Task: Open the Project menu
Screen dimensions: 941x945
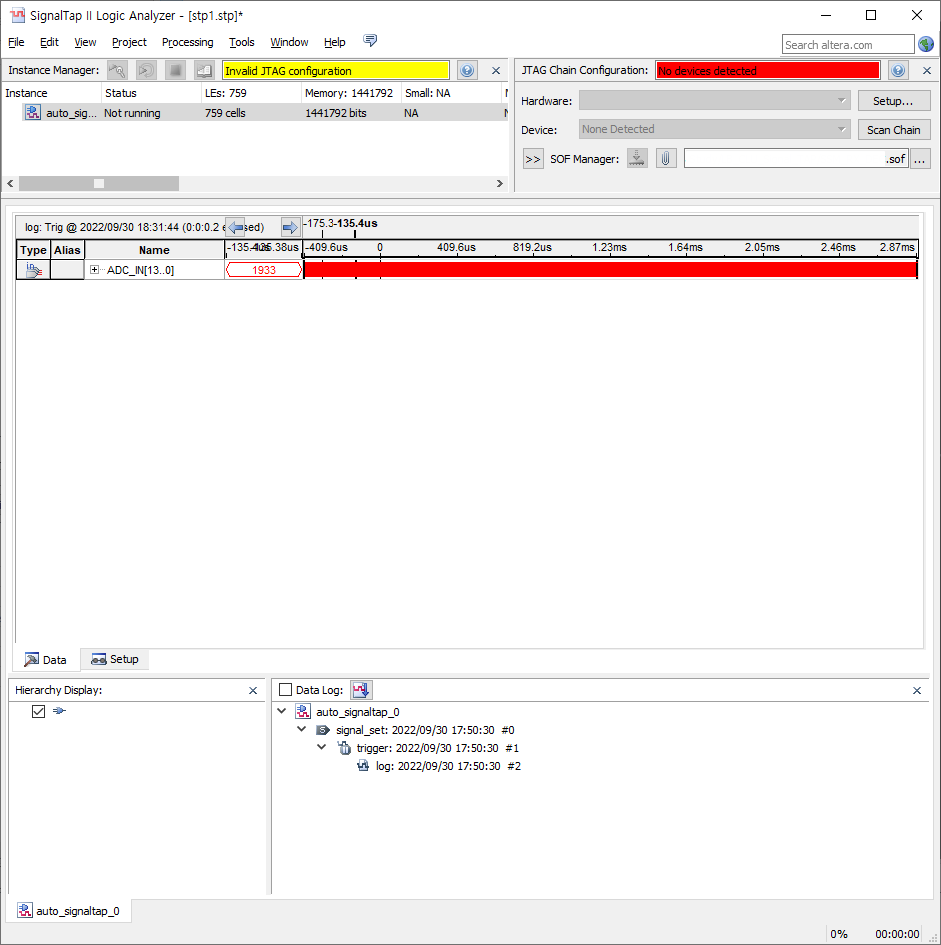Action: tap(129, 42)
